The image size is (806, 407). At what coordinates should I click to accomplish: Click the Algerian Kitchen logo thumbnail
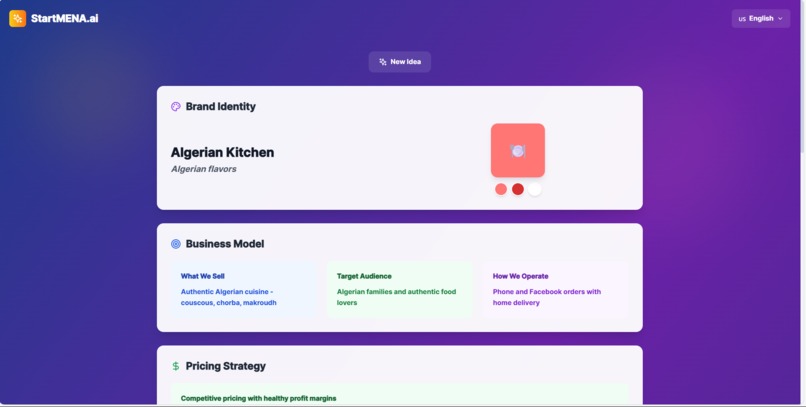click(518, 151)
